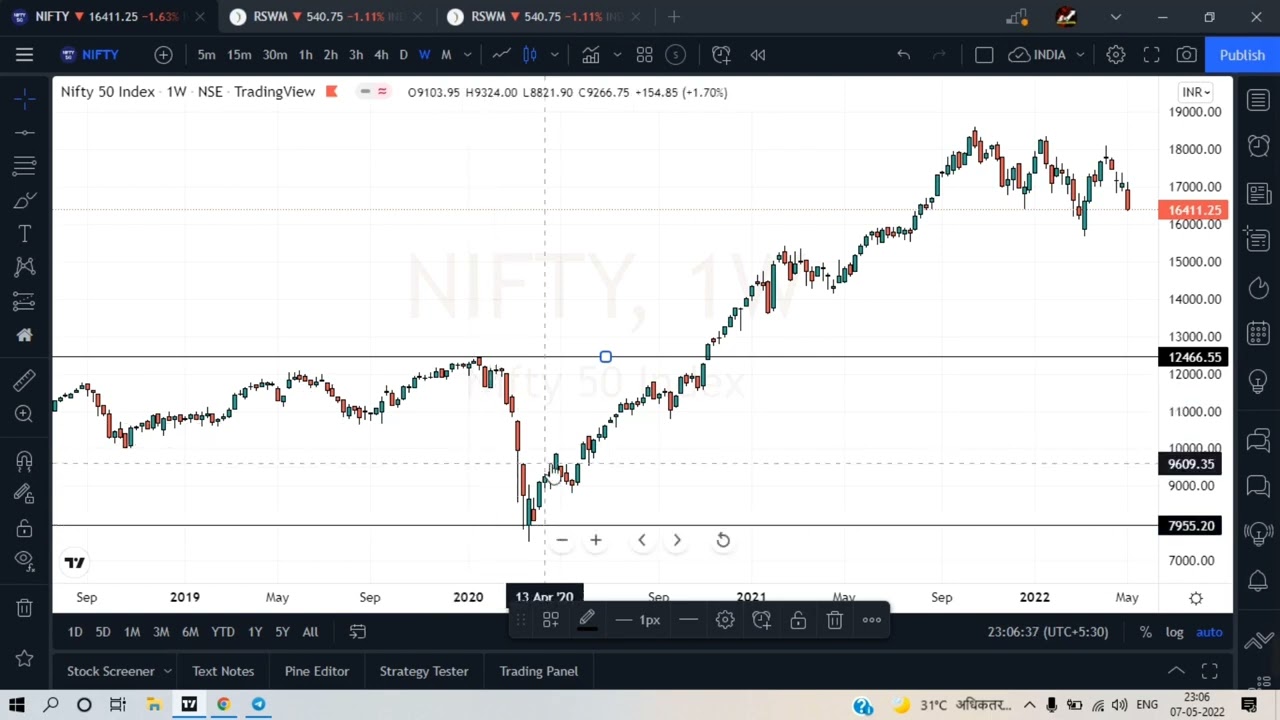Remove drawings with left toolbar trash icon

click(25, 607)
